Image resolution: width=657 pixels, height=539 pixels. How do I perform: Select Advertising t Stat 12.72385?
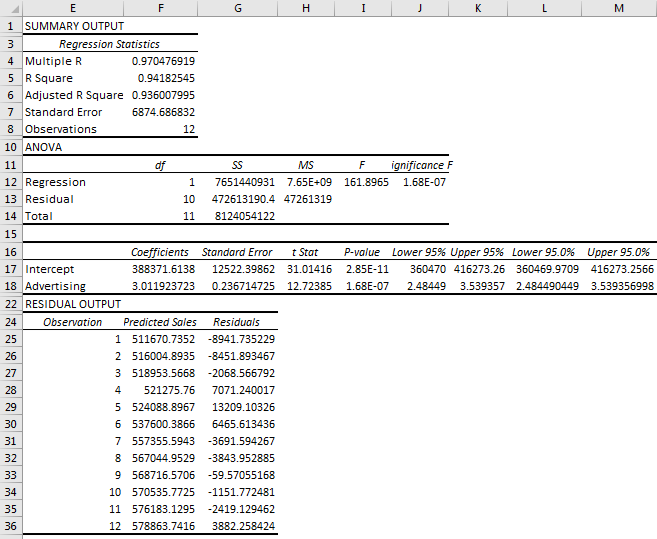pyautogui.click(x=309, y=286)
